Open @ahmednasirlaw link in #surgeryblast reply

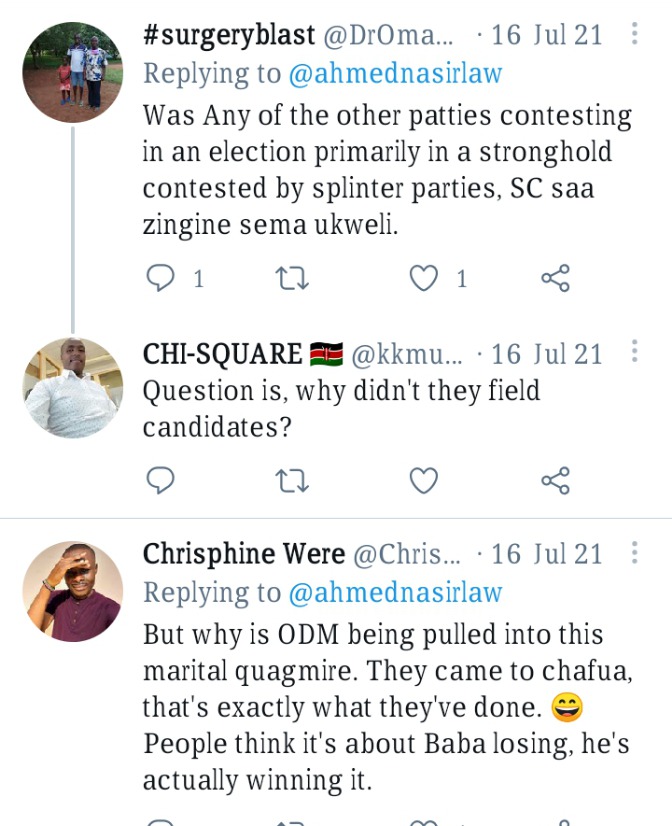(395, 73)
